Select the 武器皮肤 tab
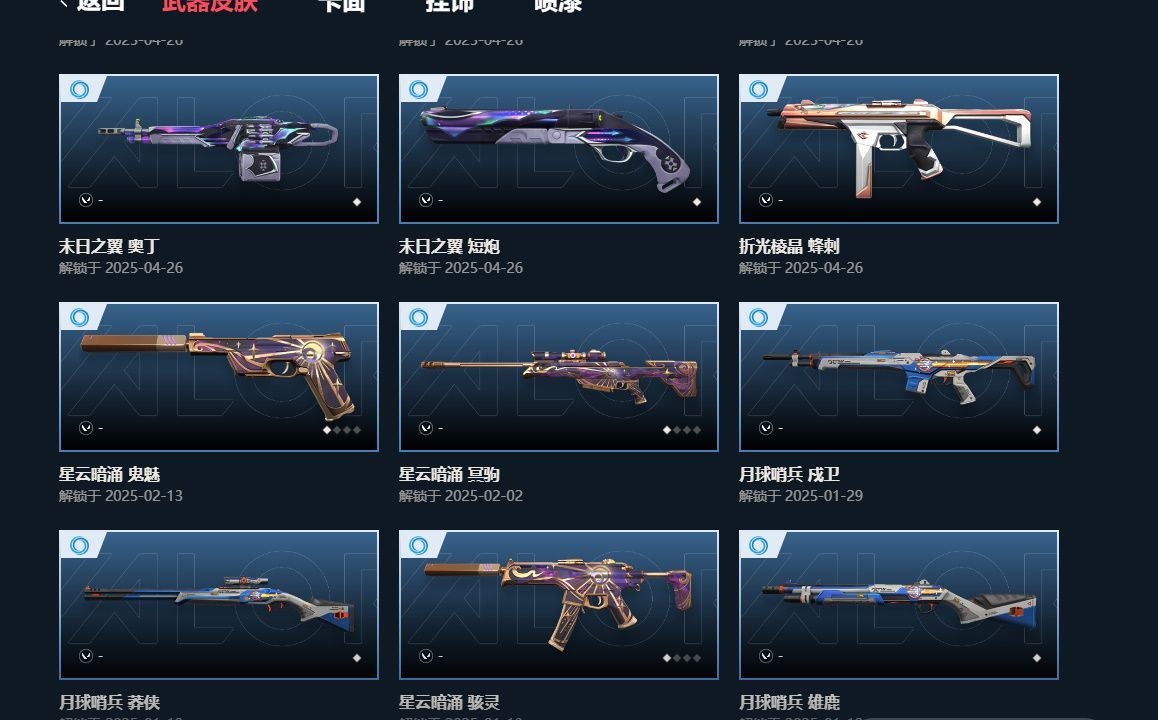This screenshot has height=720, width=1158. click(x=210, y=4)
